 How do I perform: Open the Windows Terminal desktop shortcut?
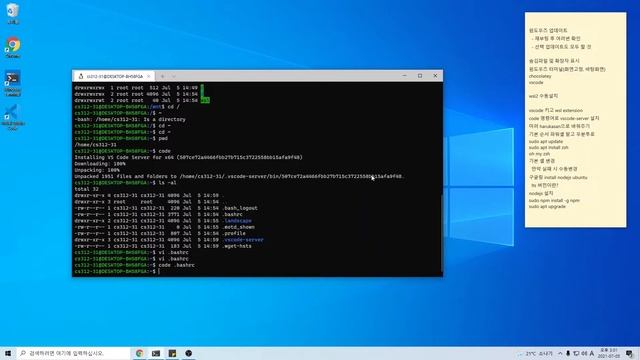tap(13, 84)
